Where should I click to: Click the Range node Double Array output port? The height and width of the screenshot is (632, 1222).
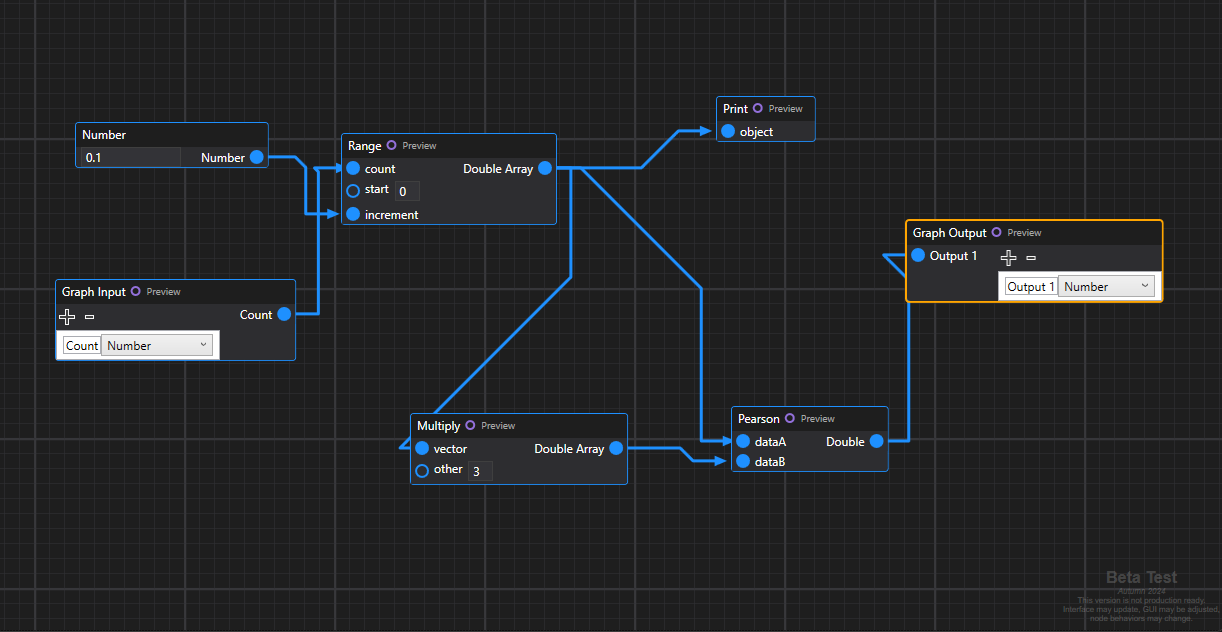point(545,169)
